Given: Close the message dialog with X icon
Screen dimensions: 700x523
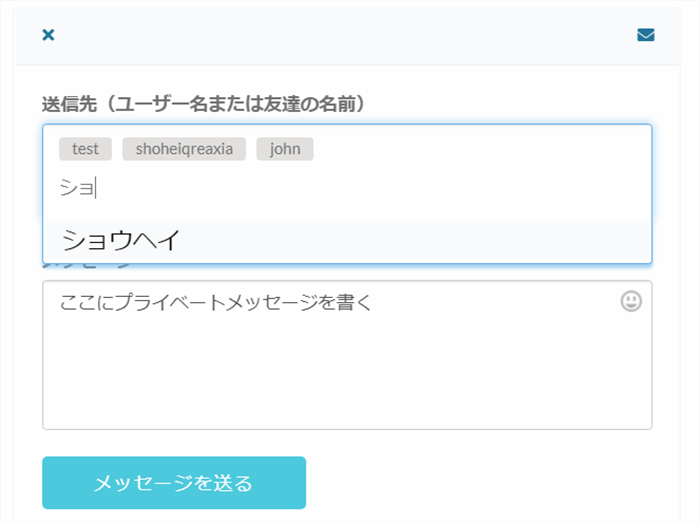Looking at the screenshot, I should [48, 35].
